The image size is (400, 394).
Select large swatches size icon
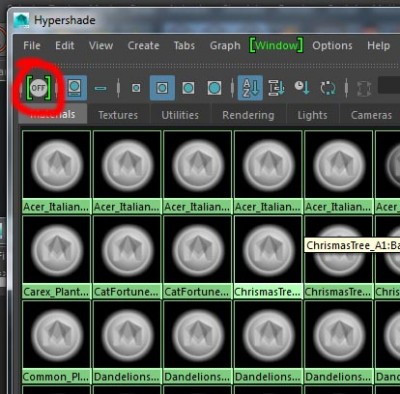point(188,88)
